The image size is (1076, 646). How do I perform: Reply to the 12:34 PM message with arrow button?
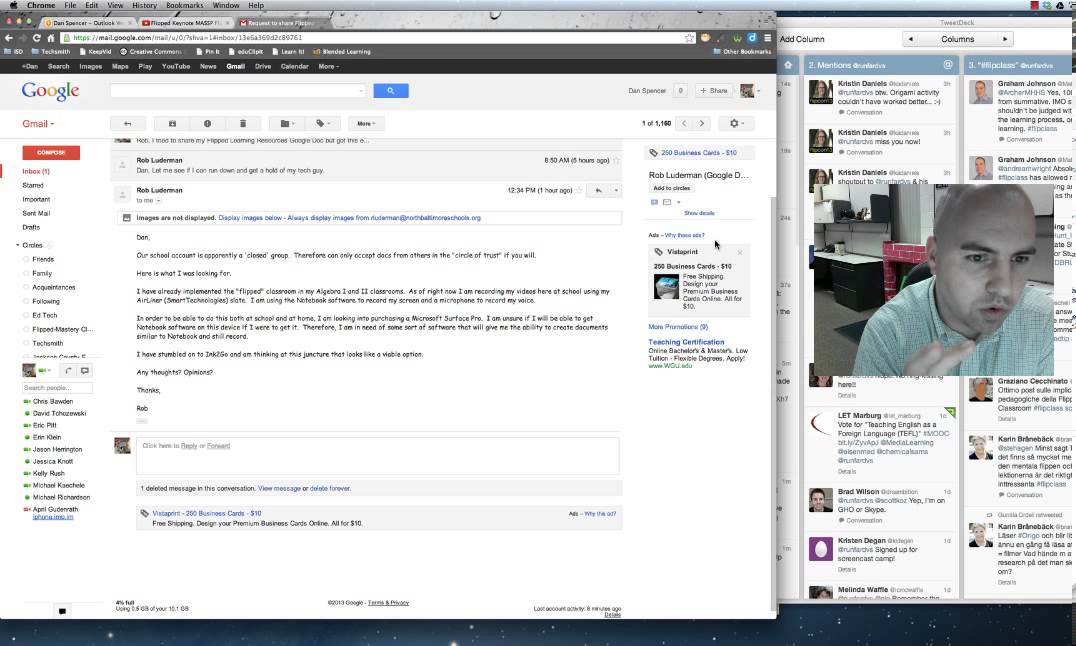coord(598,190)
